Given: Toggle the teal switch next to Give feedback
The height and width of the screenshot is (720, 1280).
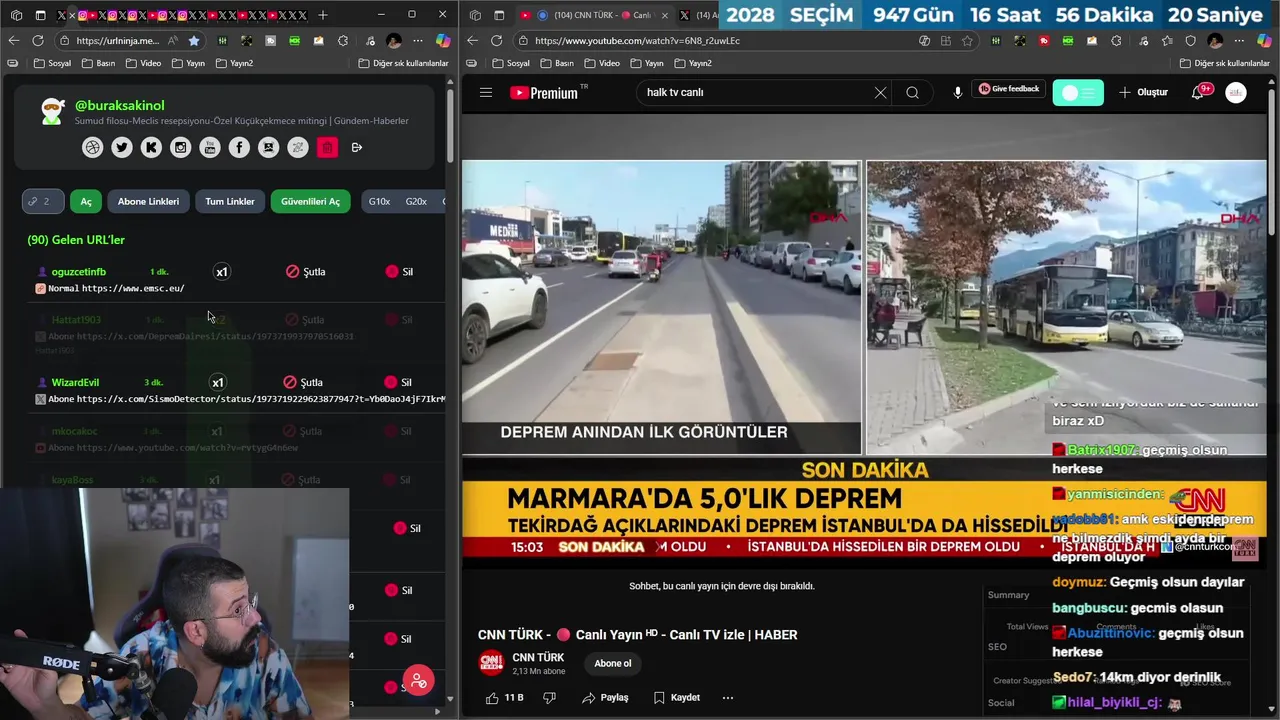Looking at the screenshot, I should coord(1078,92).
